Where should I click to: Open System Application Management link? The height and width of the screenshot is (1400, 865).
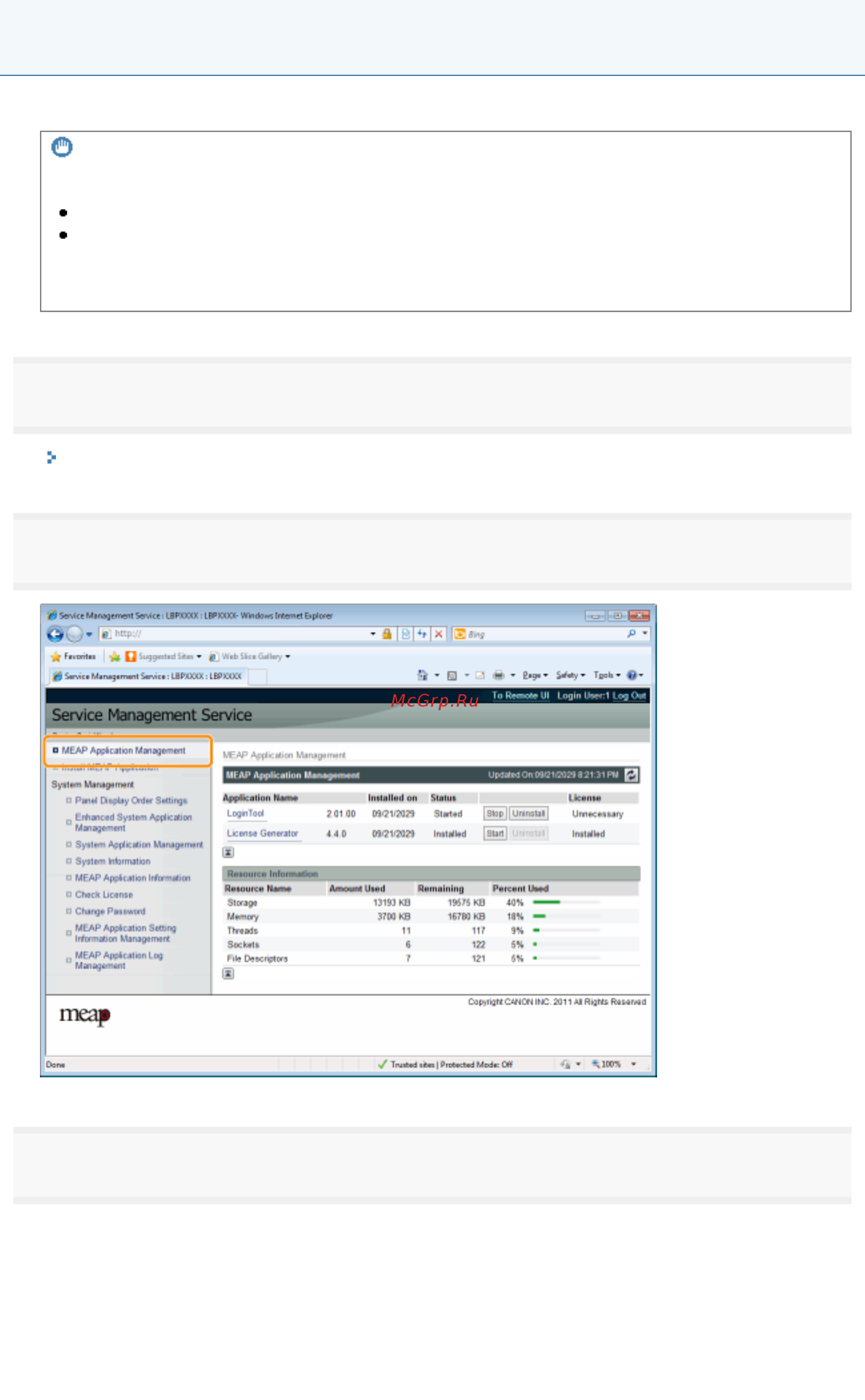point(139,844)
